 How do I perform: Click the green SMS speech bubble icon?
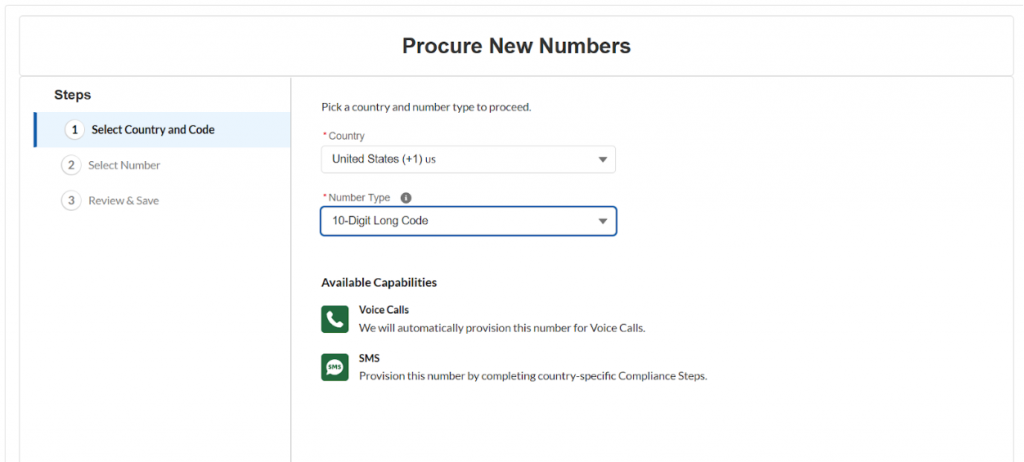click(x=335, y=367)
